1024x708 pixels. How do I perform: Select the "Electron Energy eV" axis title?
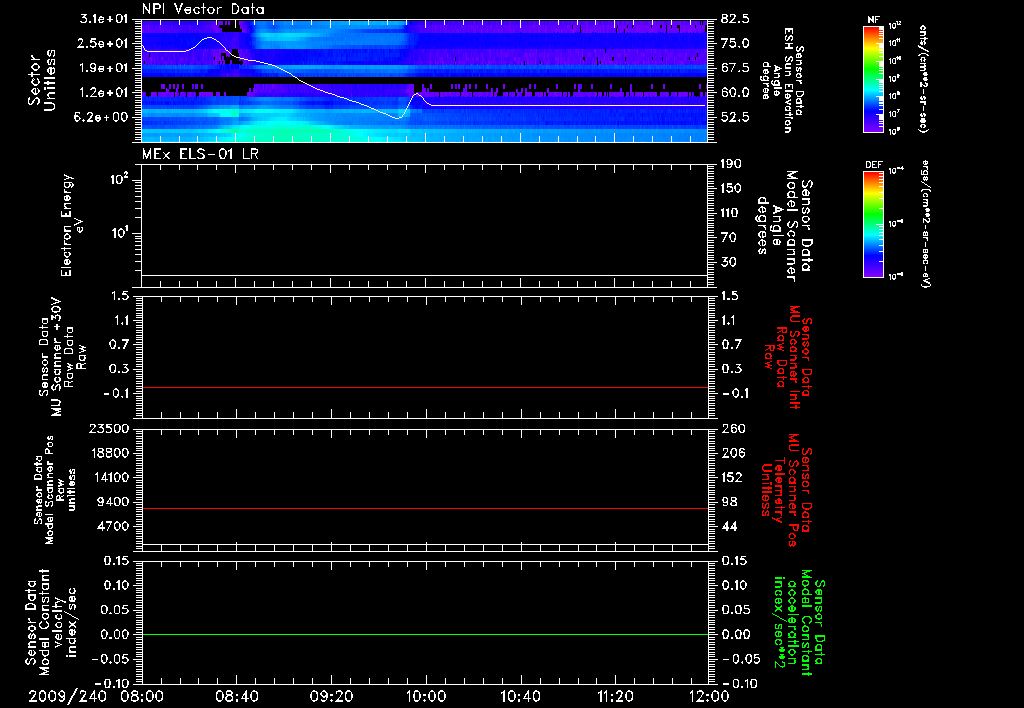pyautogui.click(x=72, y=225)
